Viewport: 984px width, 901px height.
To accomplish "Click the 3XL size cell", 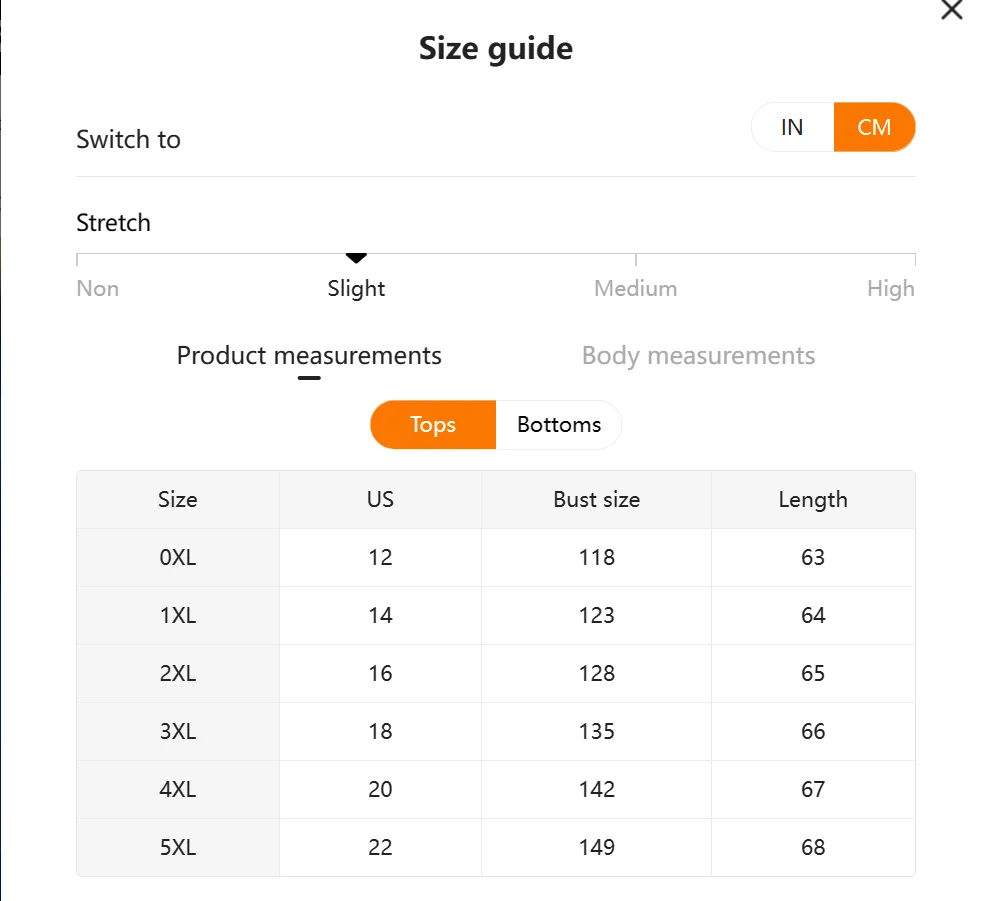I will [x=178, y=732].
